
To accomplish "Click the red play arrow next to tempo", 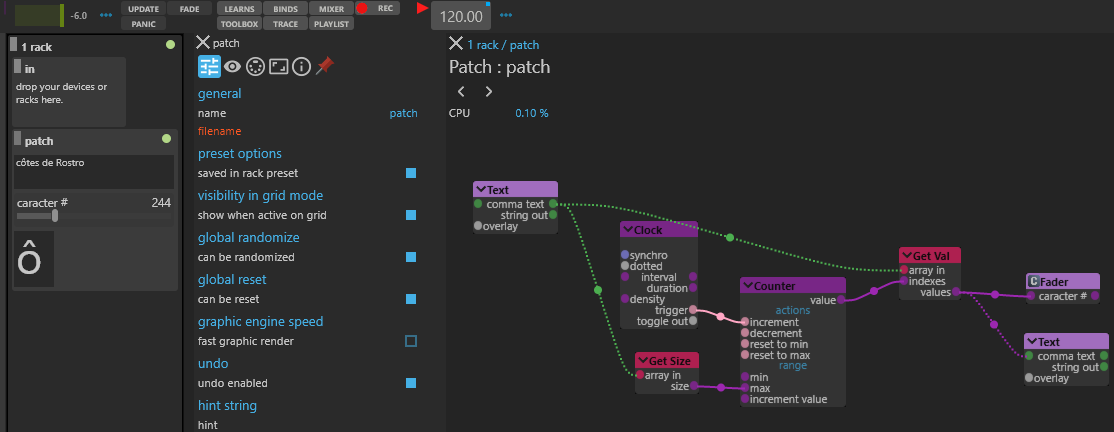I will click(x=422, y=8).
